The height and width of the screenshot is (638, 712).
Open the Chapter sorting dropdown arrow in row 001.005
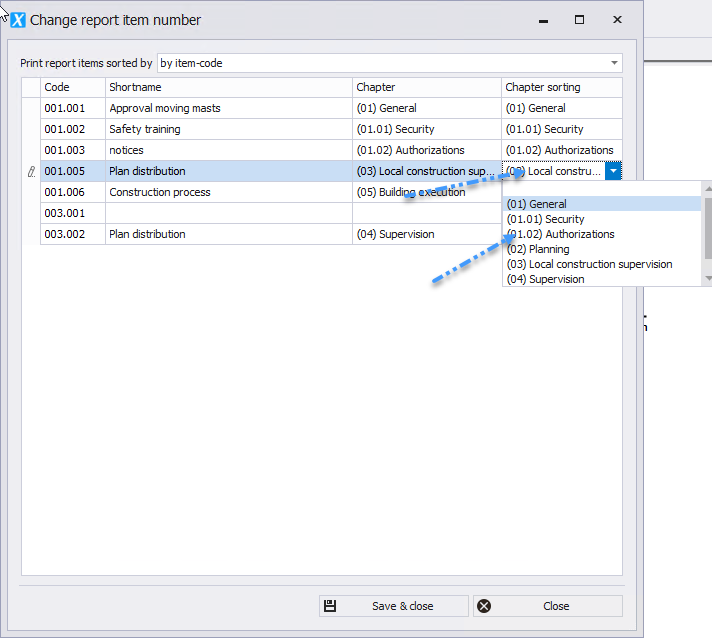point(613,171)
